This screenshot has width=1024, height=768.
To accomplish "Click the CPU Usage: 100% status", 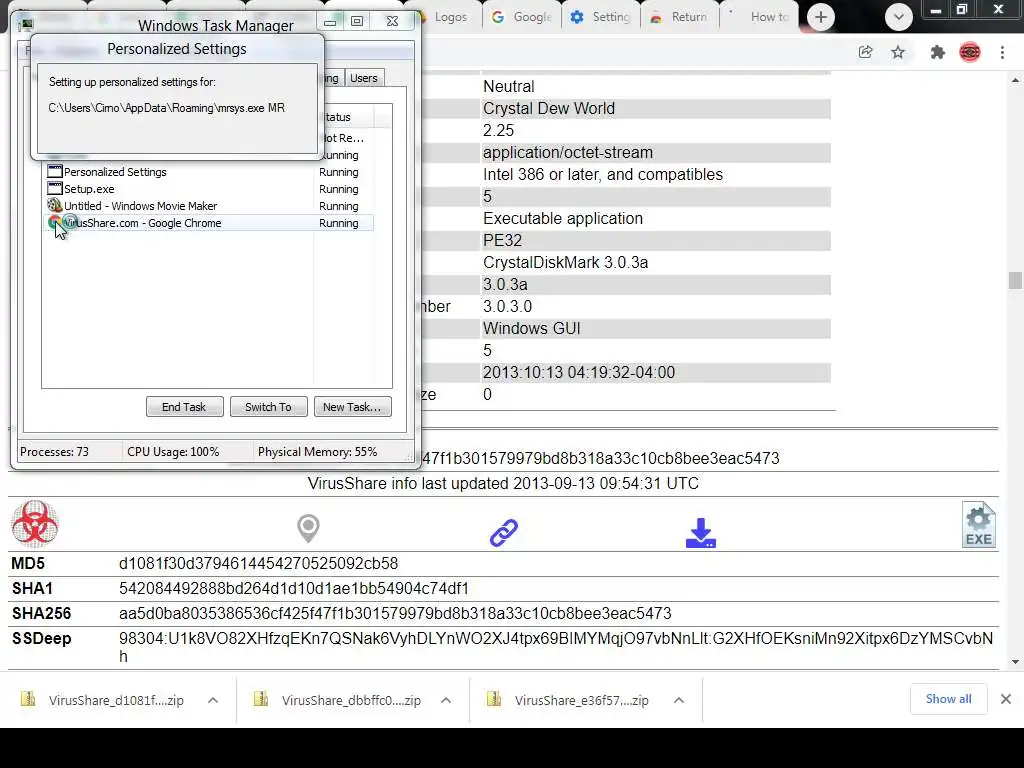I will (173, 452).
